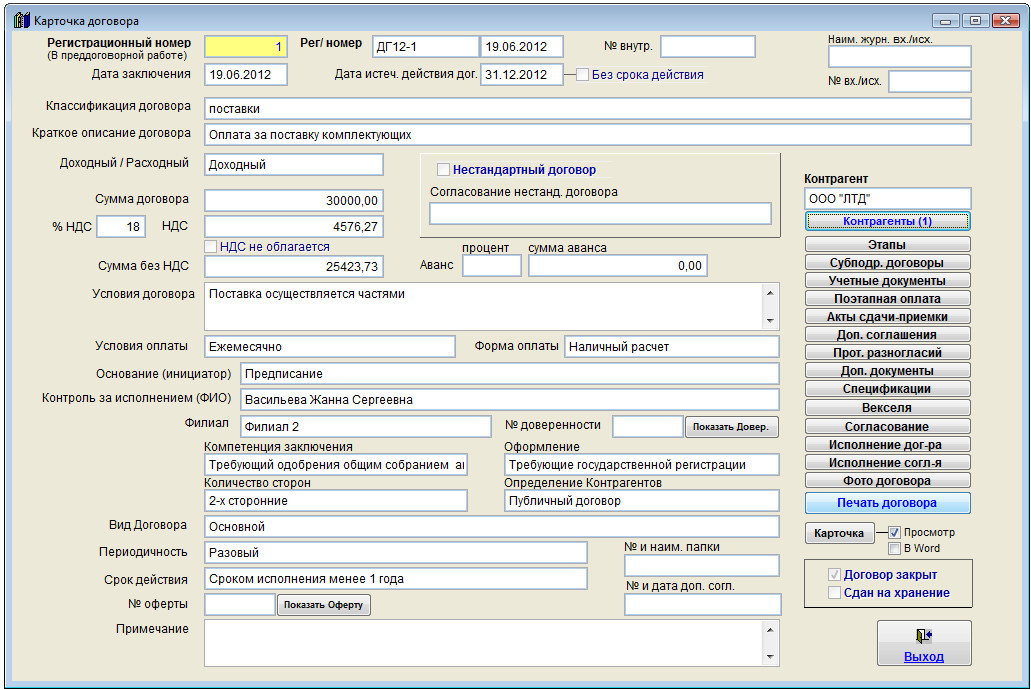1031x690 pixels.
Task: Mark 'Сдан на хранение' checkbox
Action: [835, 593]
